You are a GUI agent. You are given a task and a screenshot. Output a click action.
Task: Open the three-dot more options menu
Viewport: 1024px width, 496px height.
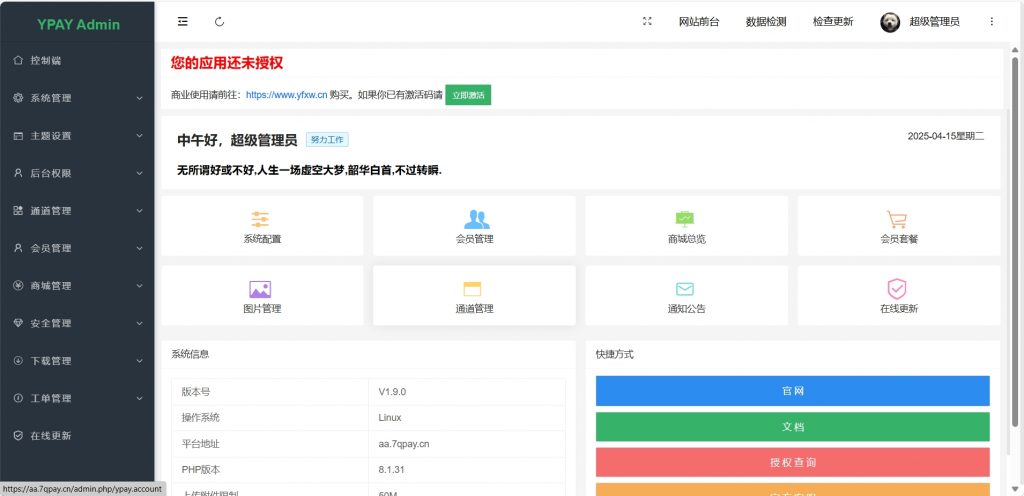(991, 22)
